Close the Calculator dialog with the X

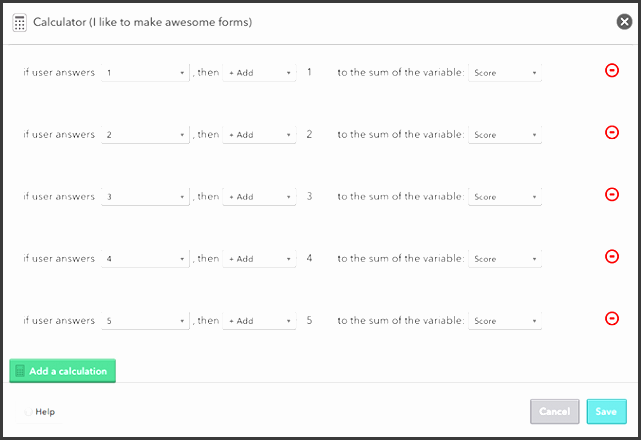pos(624,22)
